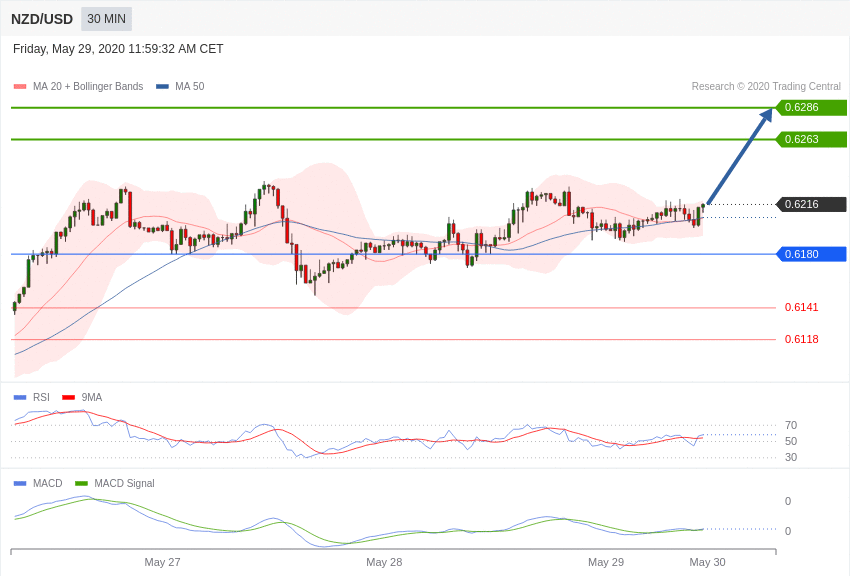Click the blue MACD legend swatch

20,483
